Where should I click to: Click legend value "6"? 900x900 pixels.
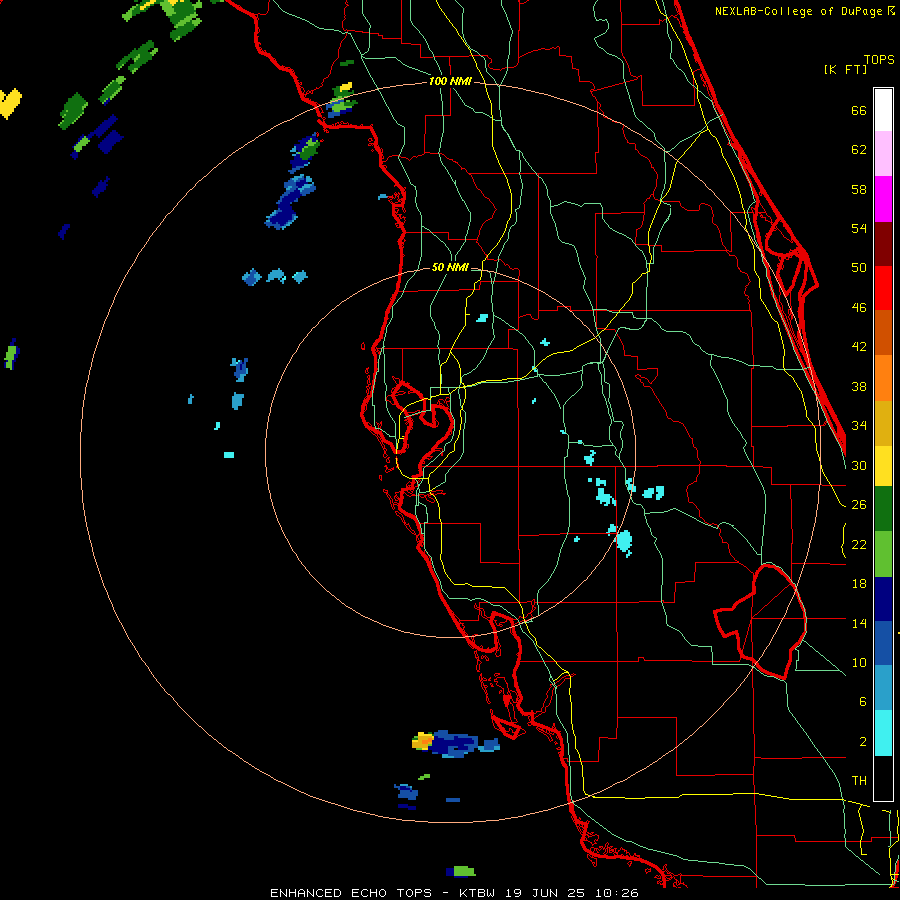tap(862, 702)
